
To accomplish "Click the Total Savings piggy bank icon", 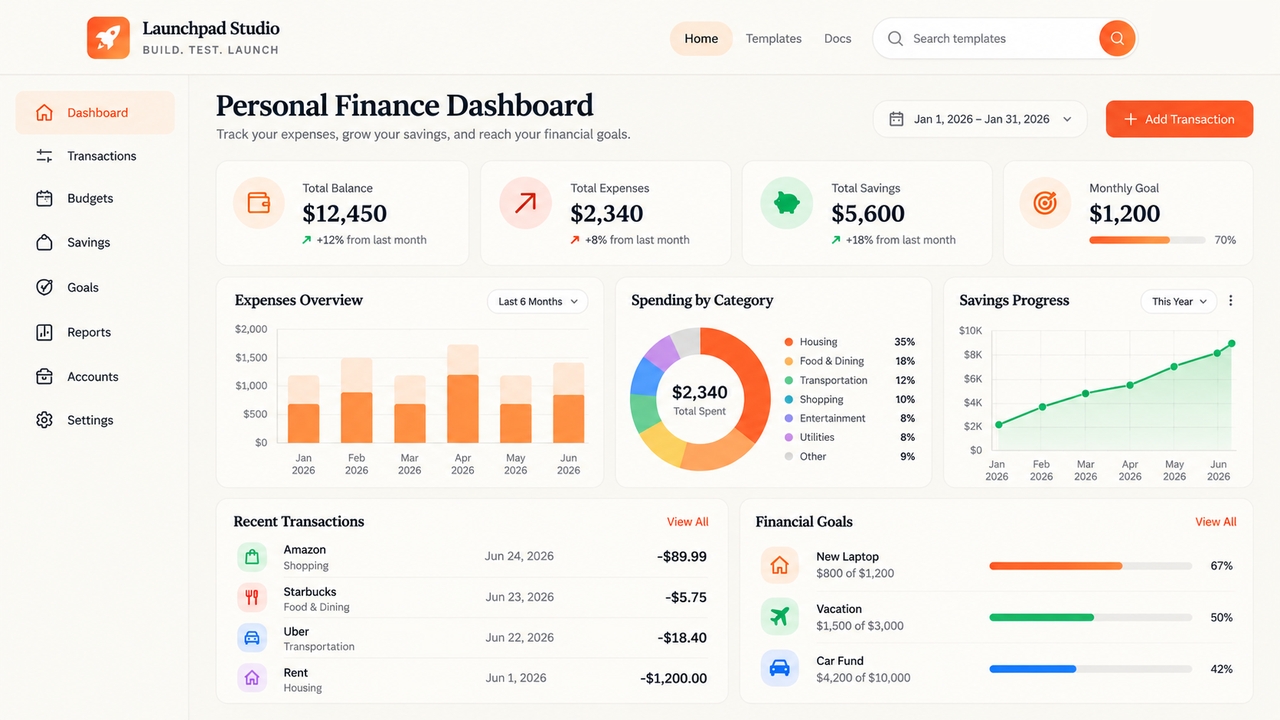I will tap(786, 203).
